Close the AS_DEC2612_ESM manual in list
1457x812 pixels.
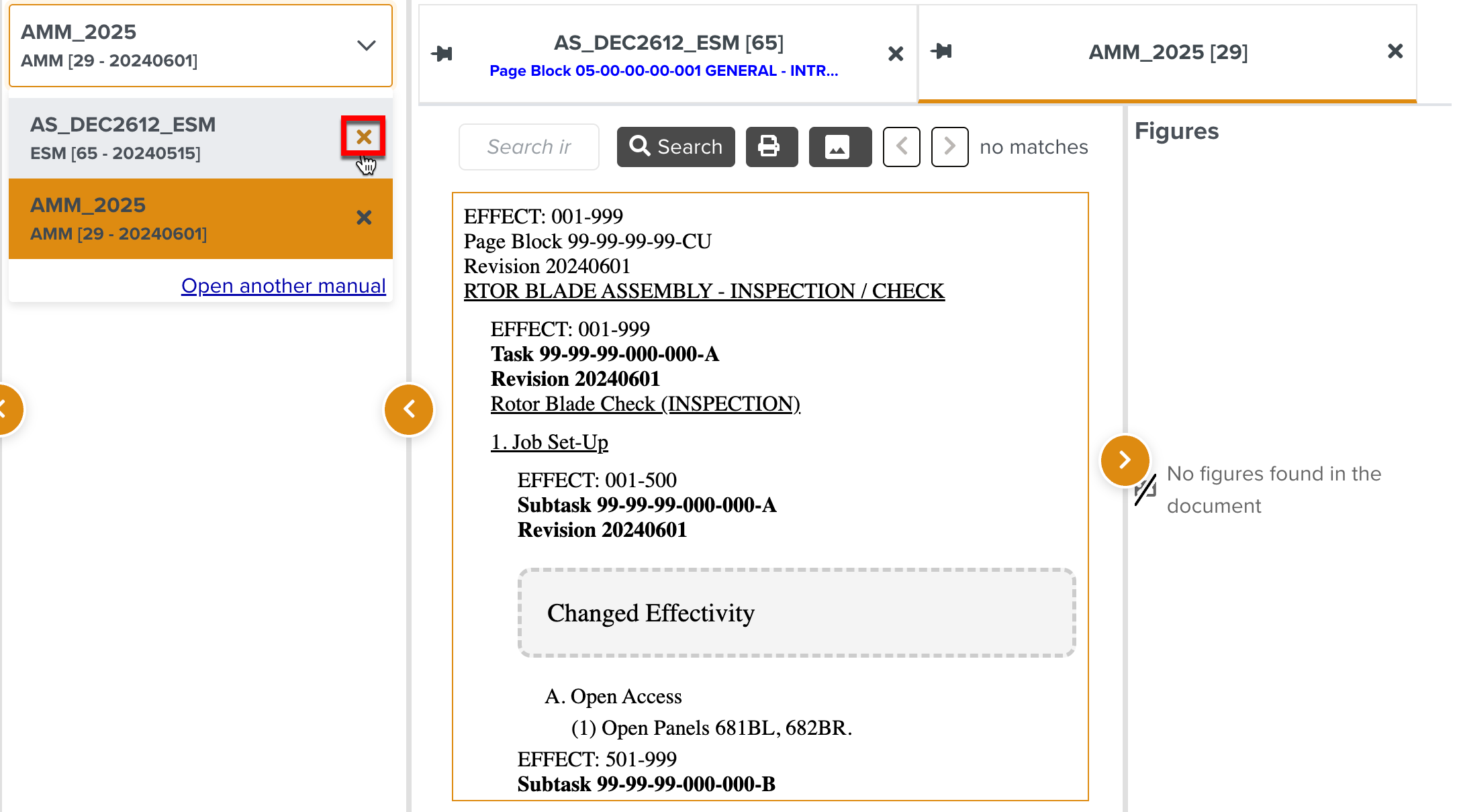[363, 137]
